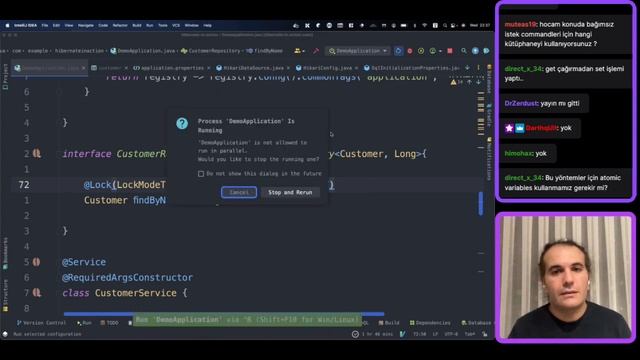Click the 72:38 caret position indicator
The image size is (640, 360).
pyautogui.click(x=420, y=334)
